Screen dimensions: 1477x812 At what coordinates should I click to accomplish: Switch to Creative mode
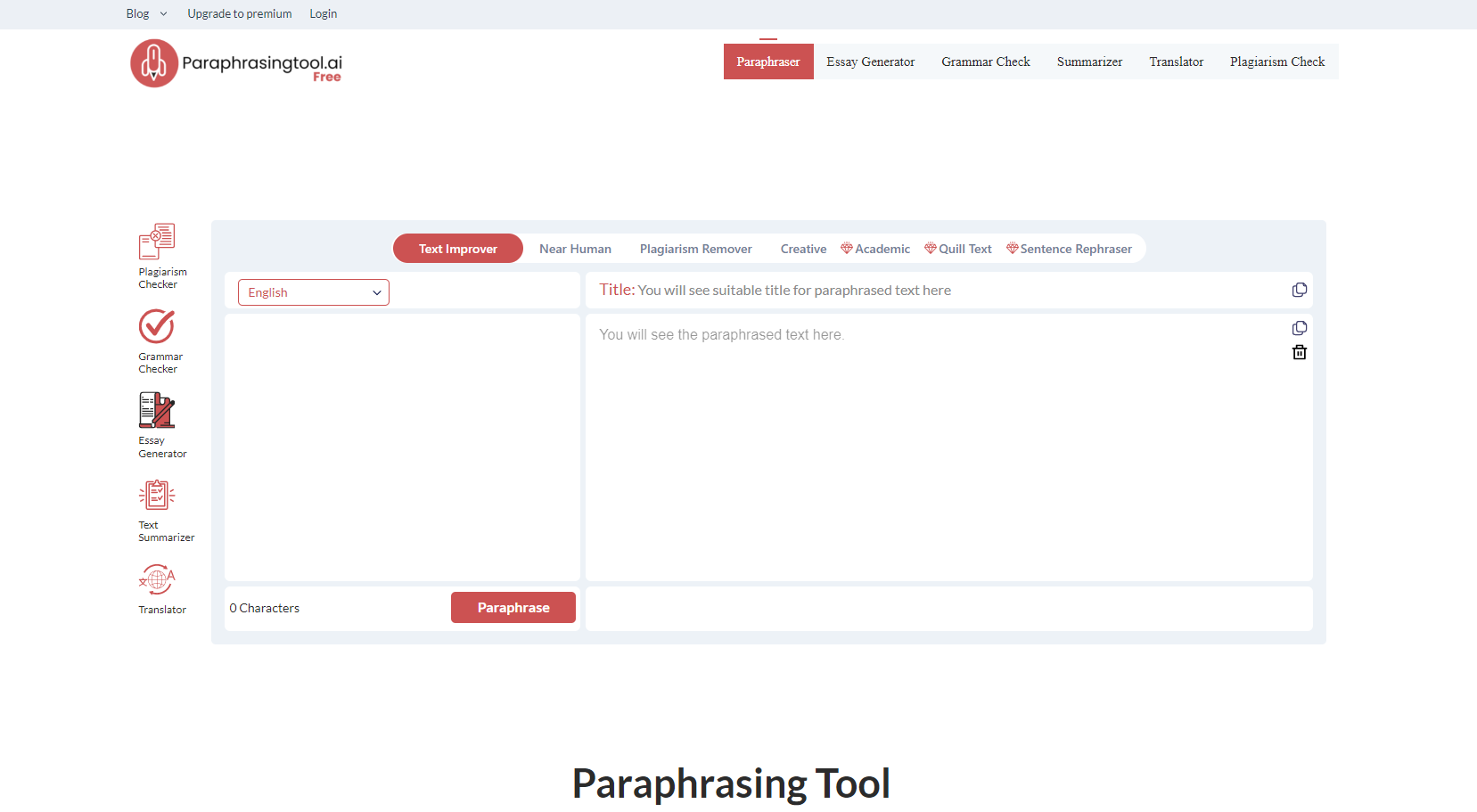point(803,249)
